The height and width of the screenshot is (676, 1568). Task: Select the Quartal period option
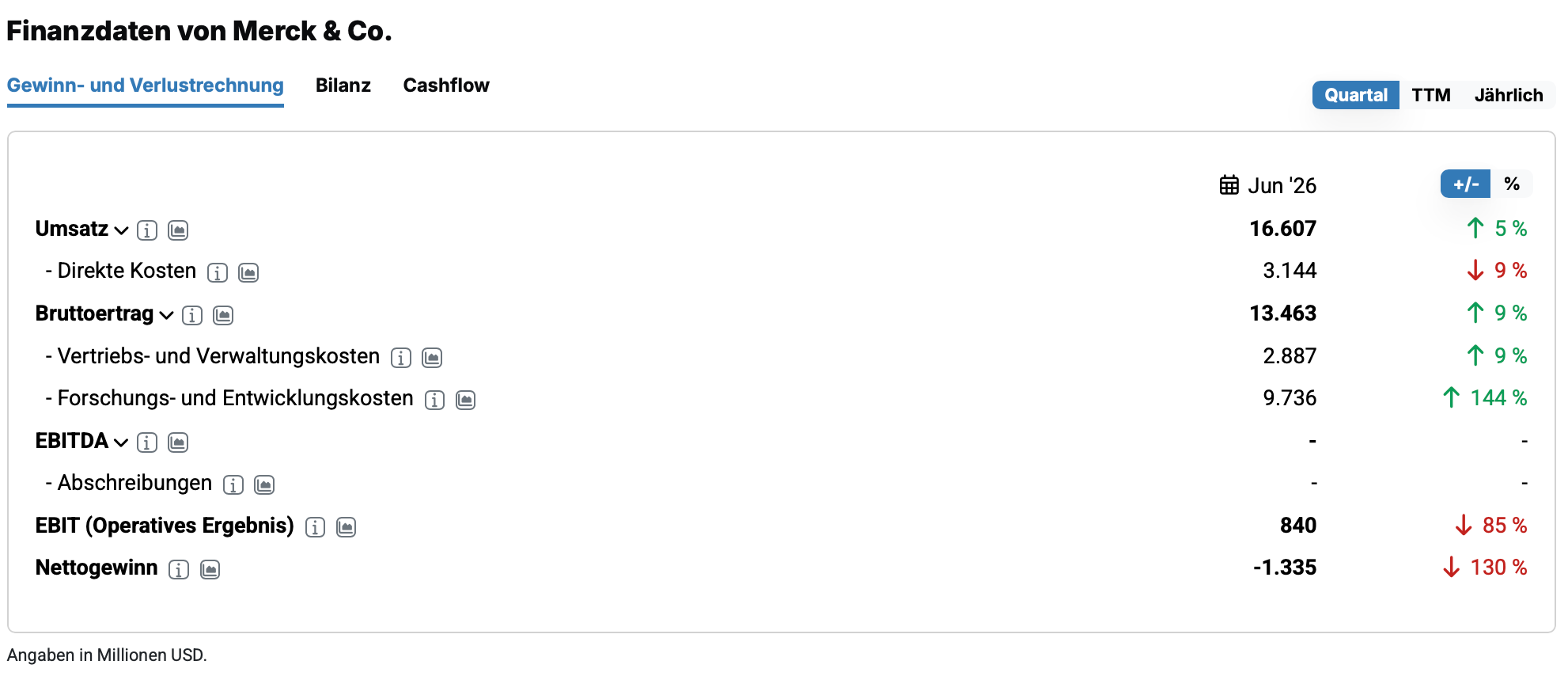tap(1355, 95)
